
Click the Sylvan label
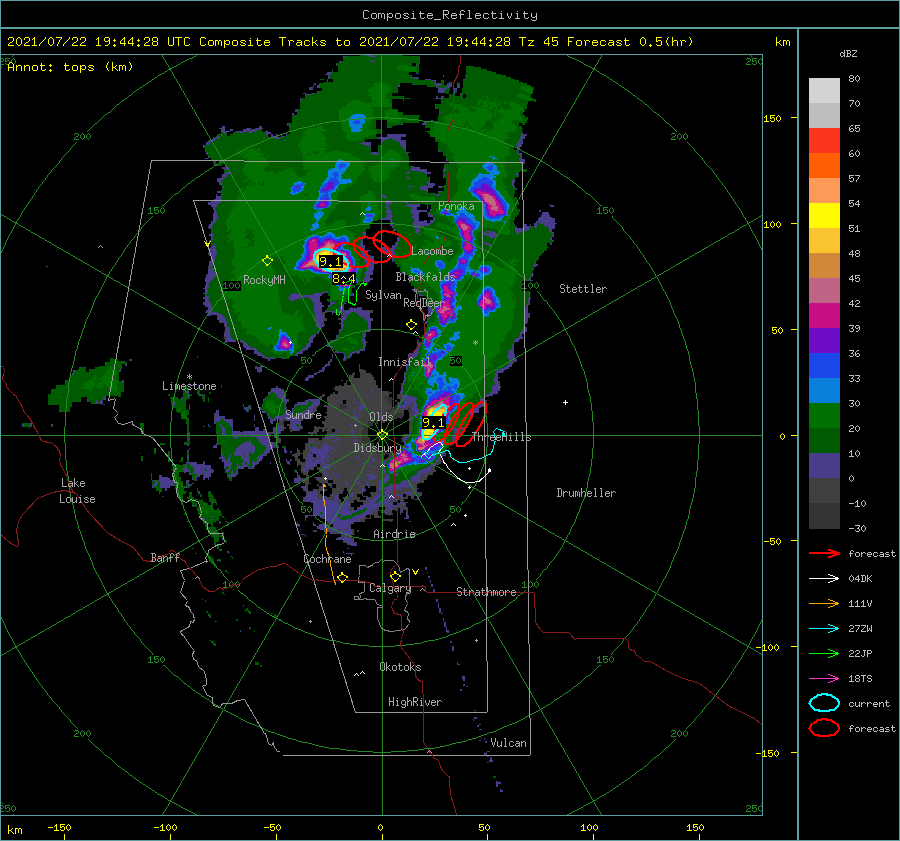(383, 295)
